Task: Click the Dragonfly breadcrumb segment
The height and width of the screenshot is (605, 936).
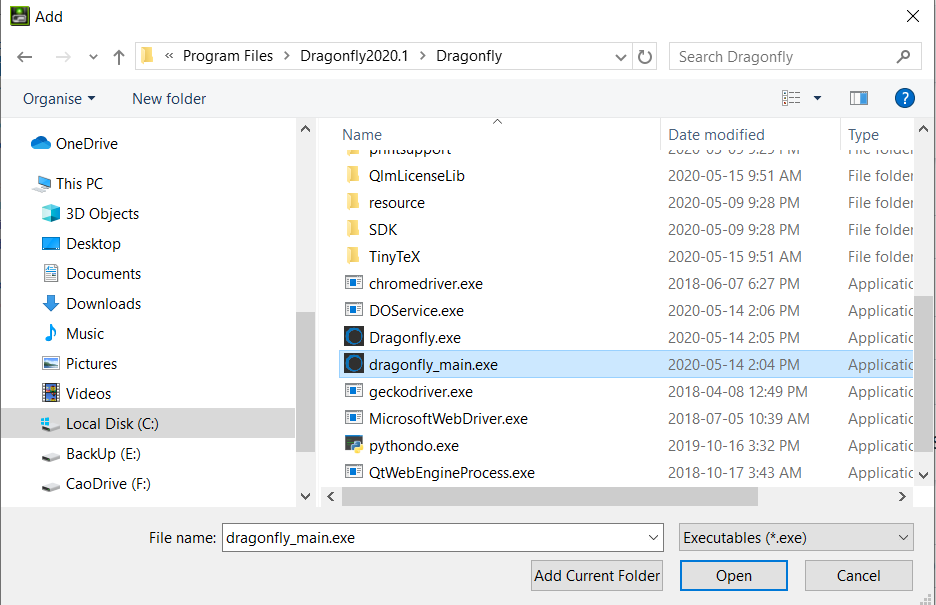Action: coord(469,56)
